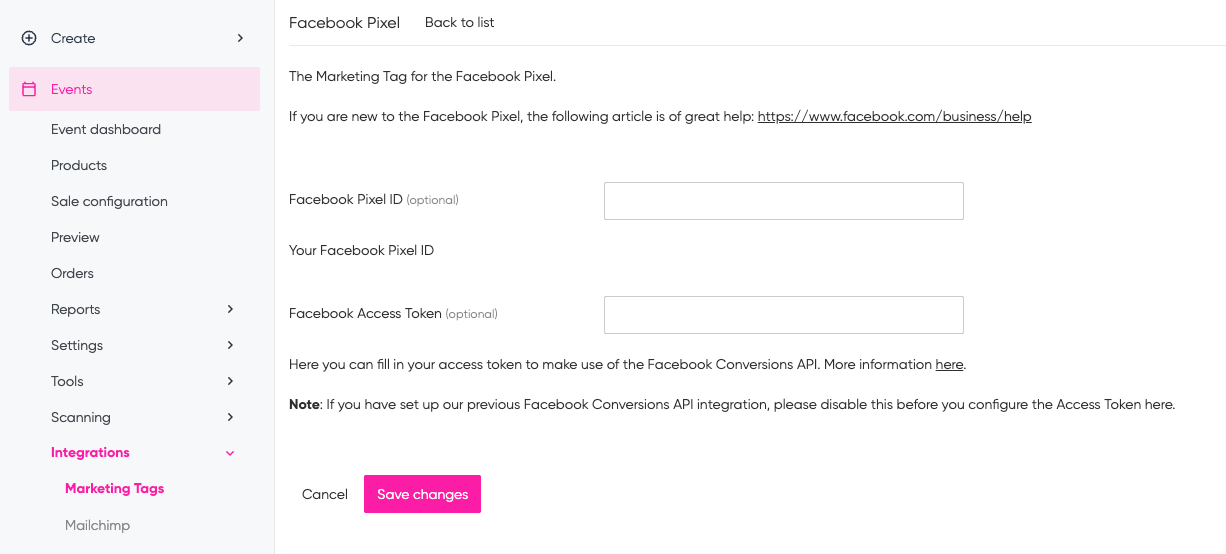Select Preview in the sidebar
The width and height of the screenshot is (1226, 554).
[75, 237]
